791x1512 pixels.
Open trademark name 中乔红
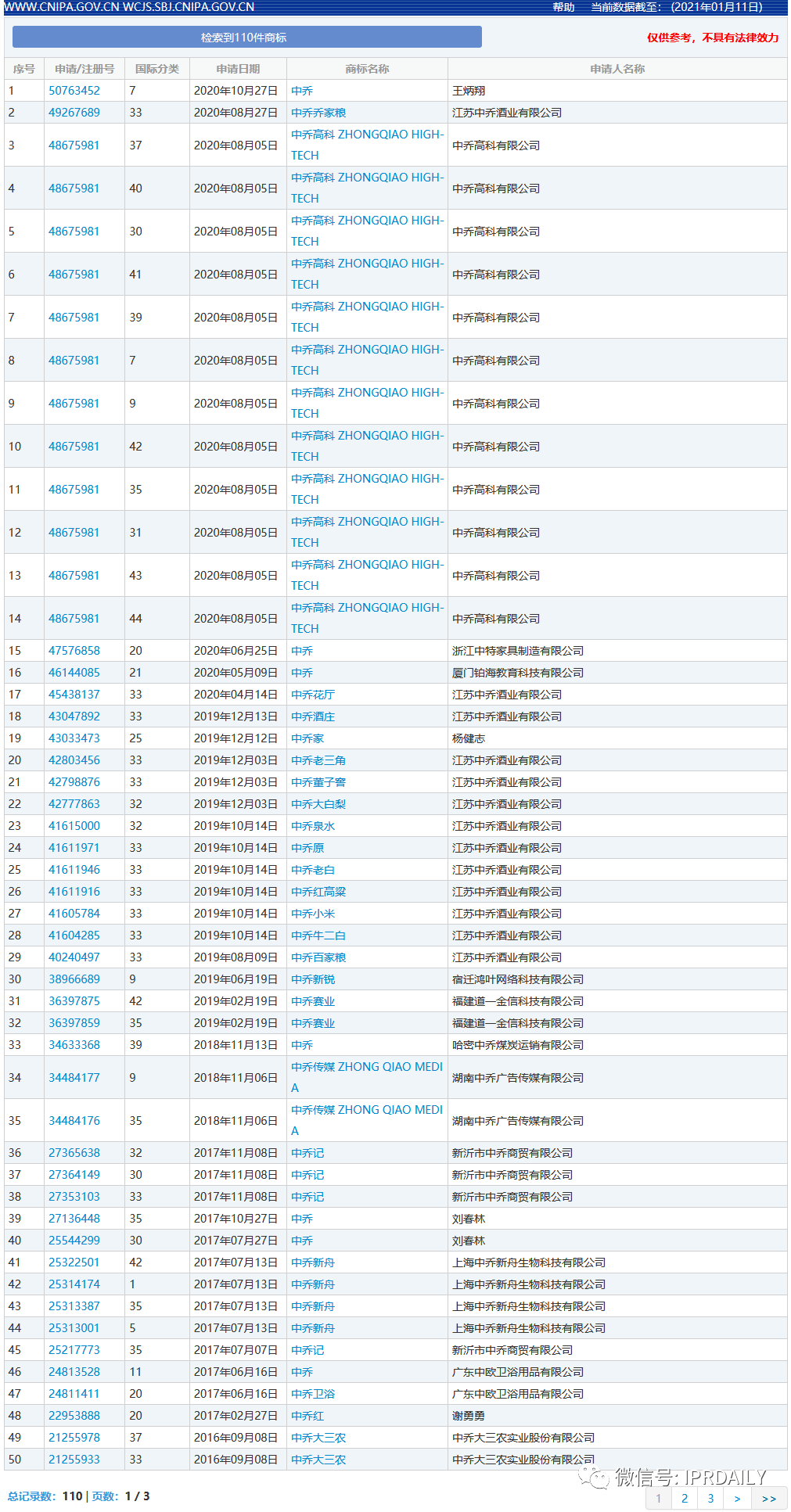pyautogui.click(x=307, y=1416)
